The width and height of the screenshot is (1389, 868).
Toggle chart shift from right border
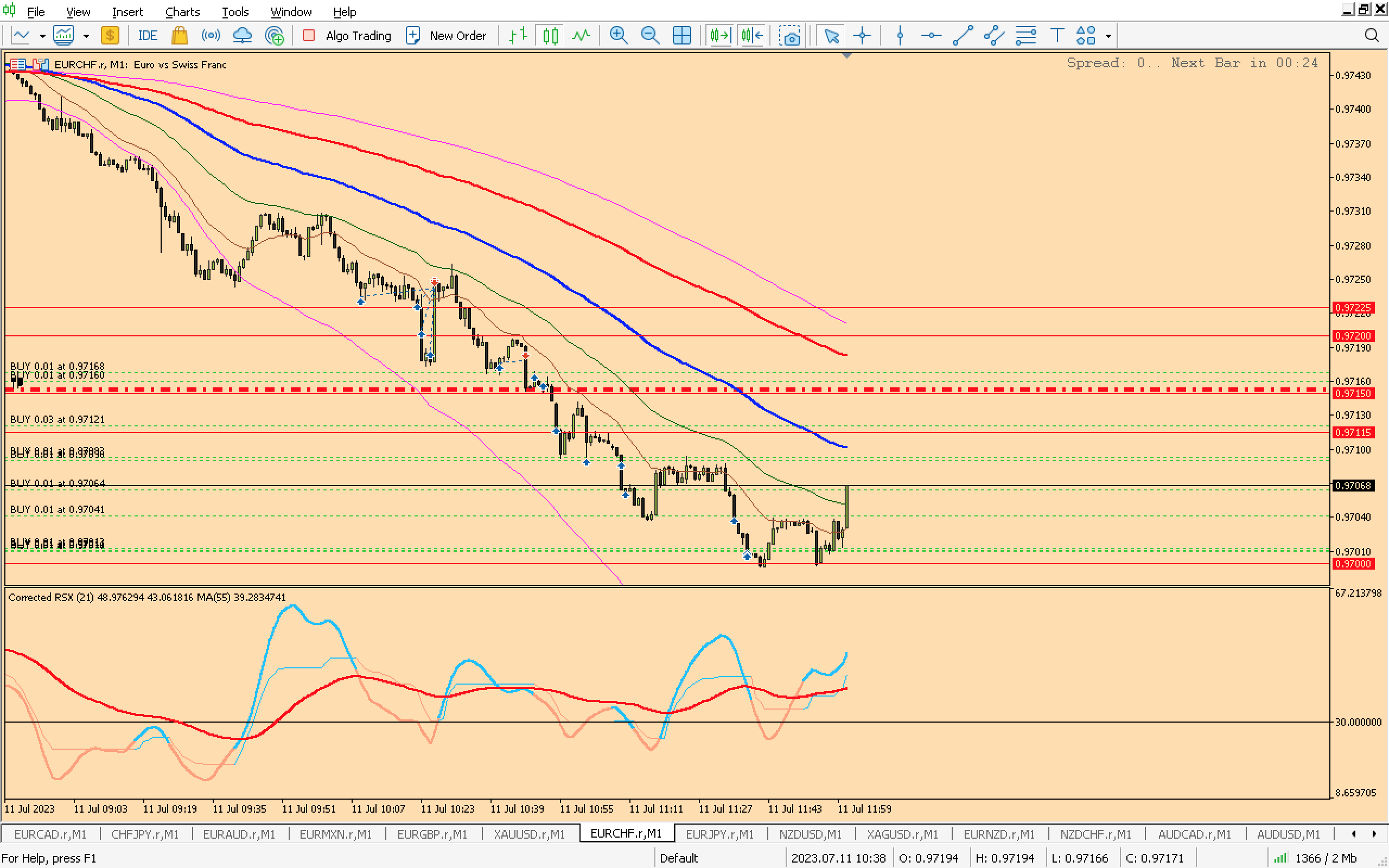click(x=751, y=36)
